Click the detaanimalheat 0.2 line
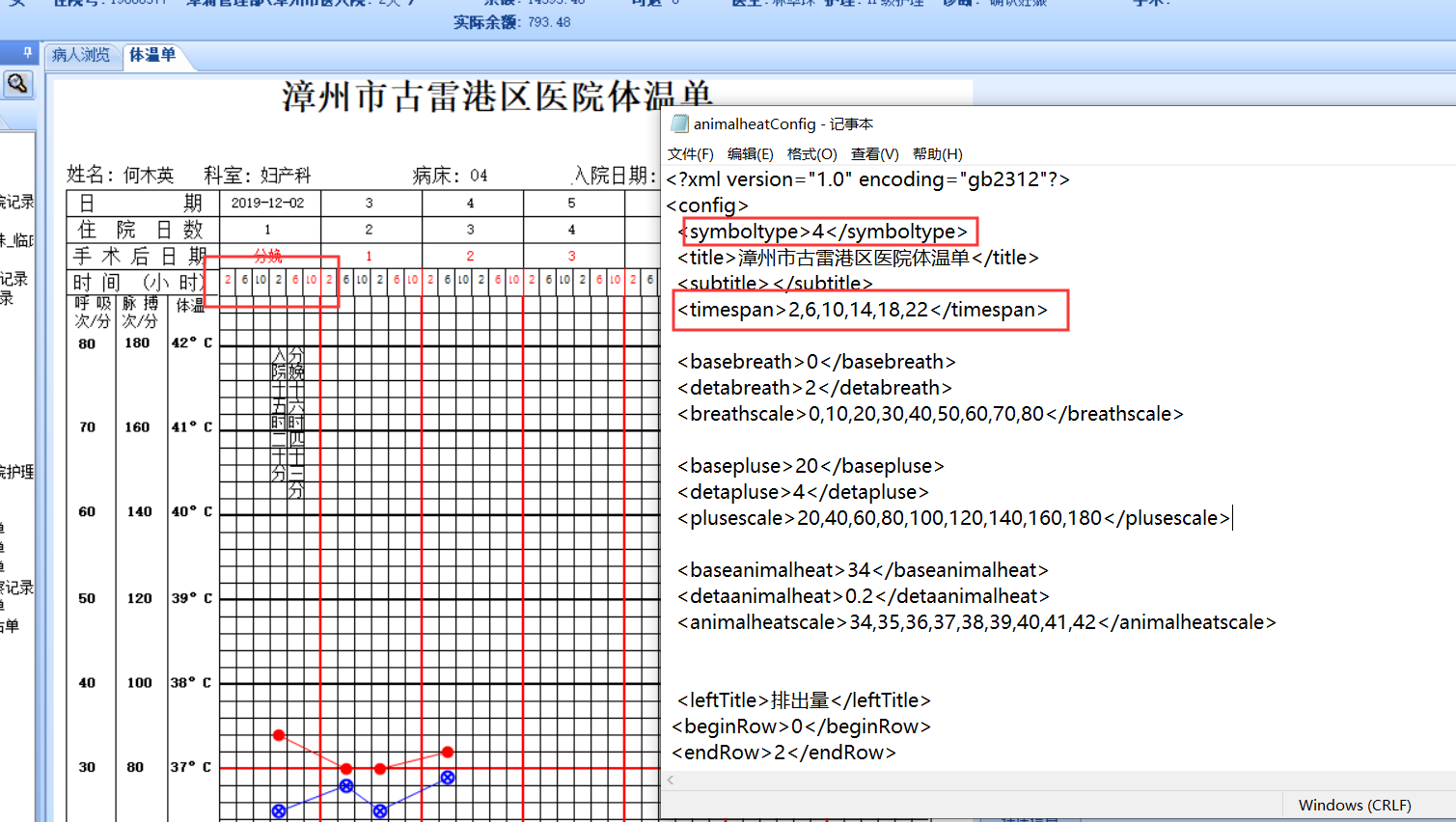This screenshot has width=1456, height=822. 864,596
